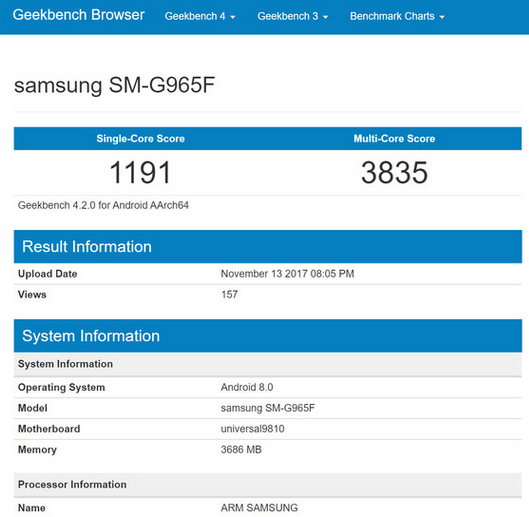Image resolution: width=529 pixels, height=517 pixels.
Task: Select the Single-Core Score header
Action: pyautogui.click(x=141, y=139)
